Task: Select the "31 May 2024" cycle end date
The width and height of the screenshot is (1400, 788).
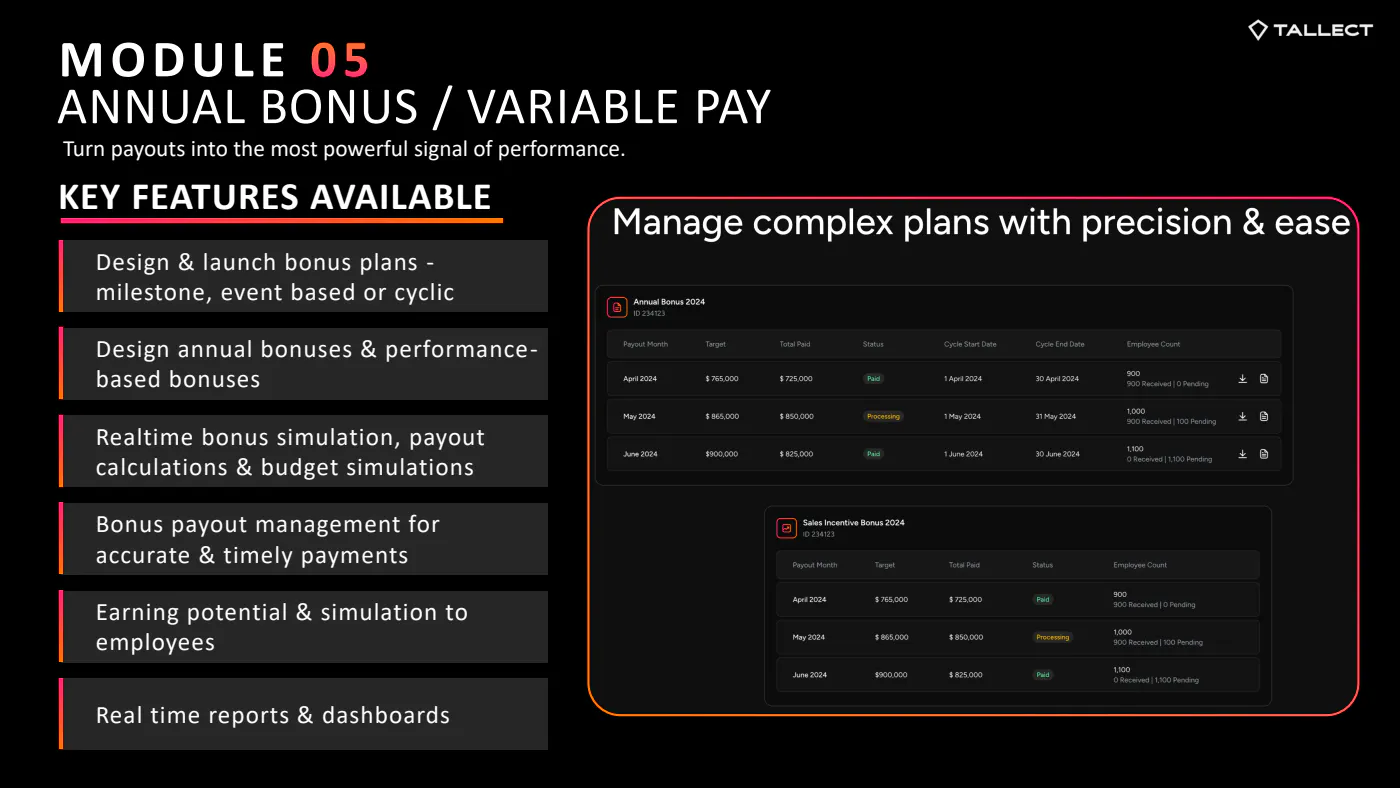Action: click(x=1056, y=416)
